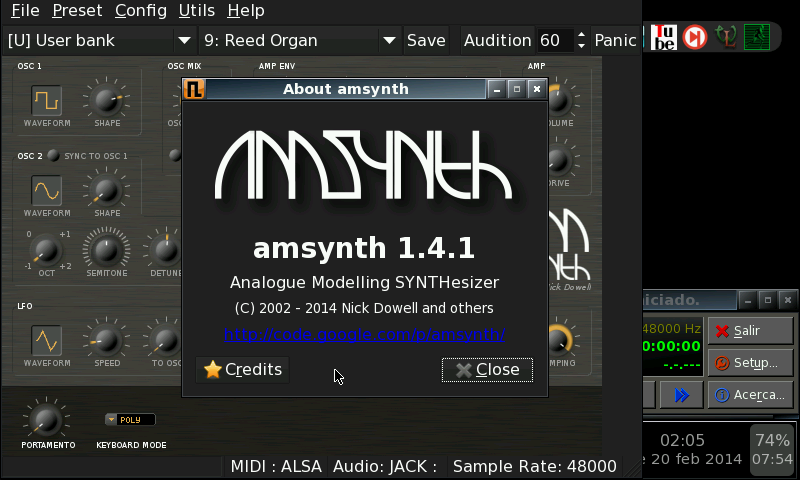Open the OSC 2 waveform selector

pyautogui.click(x=46, y=191)
